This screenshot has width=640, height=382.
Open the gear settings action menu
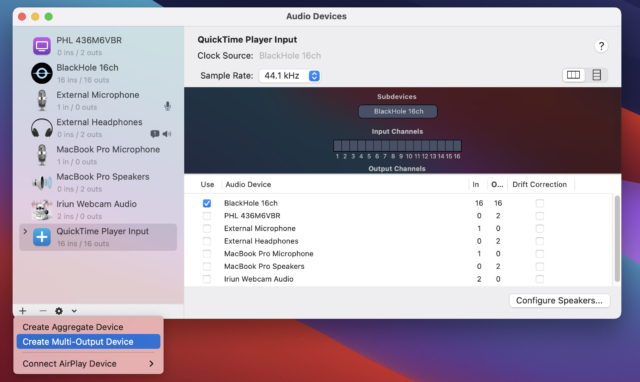click(59, 311)
